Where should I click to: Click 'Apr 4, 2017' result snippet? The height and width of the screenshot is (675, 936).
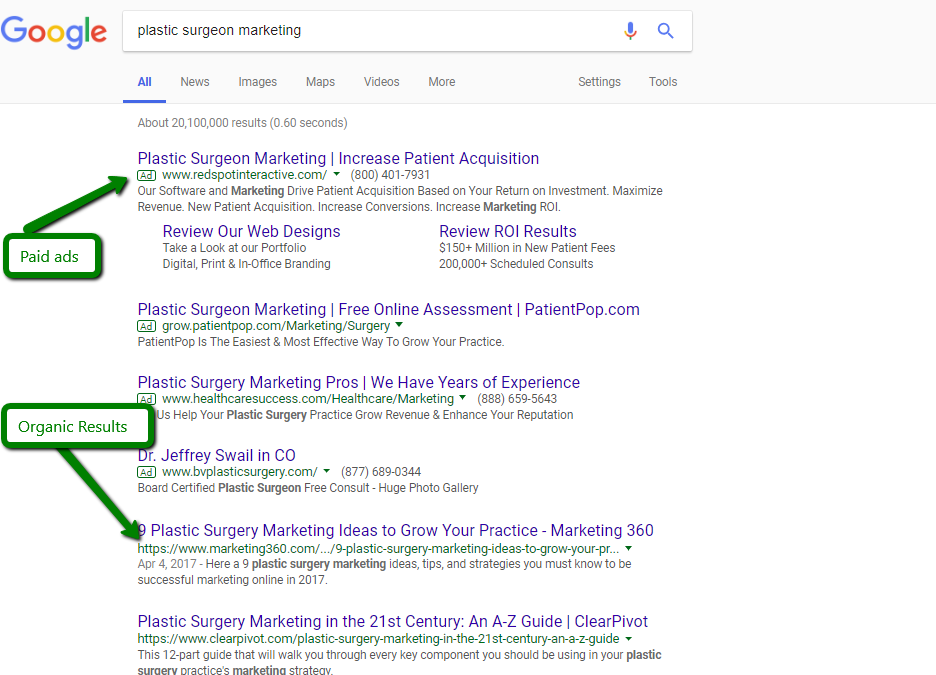(384, 572)
